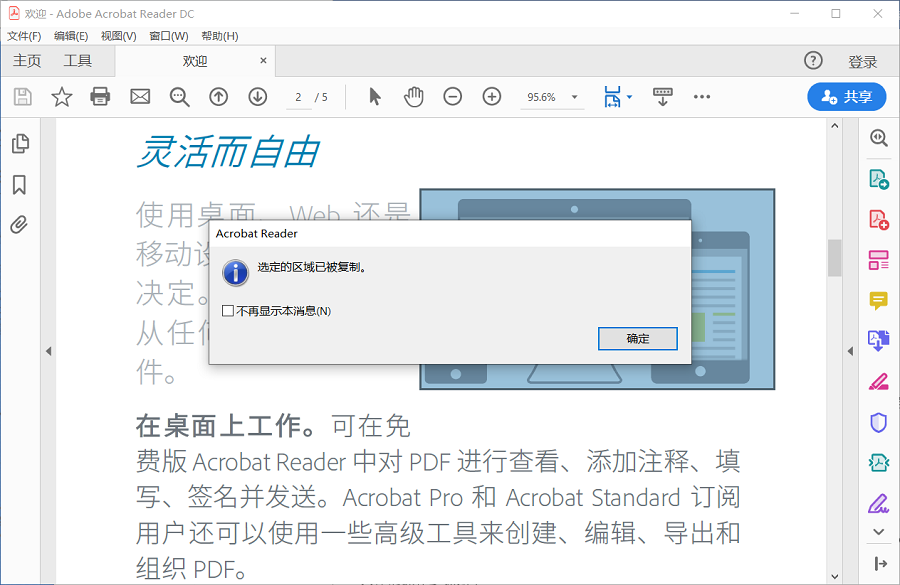Open the purple signature request tool
Image resolution: width=900 pixels, height=585 pixels.
pos(879,503)
